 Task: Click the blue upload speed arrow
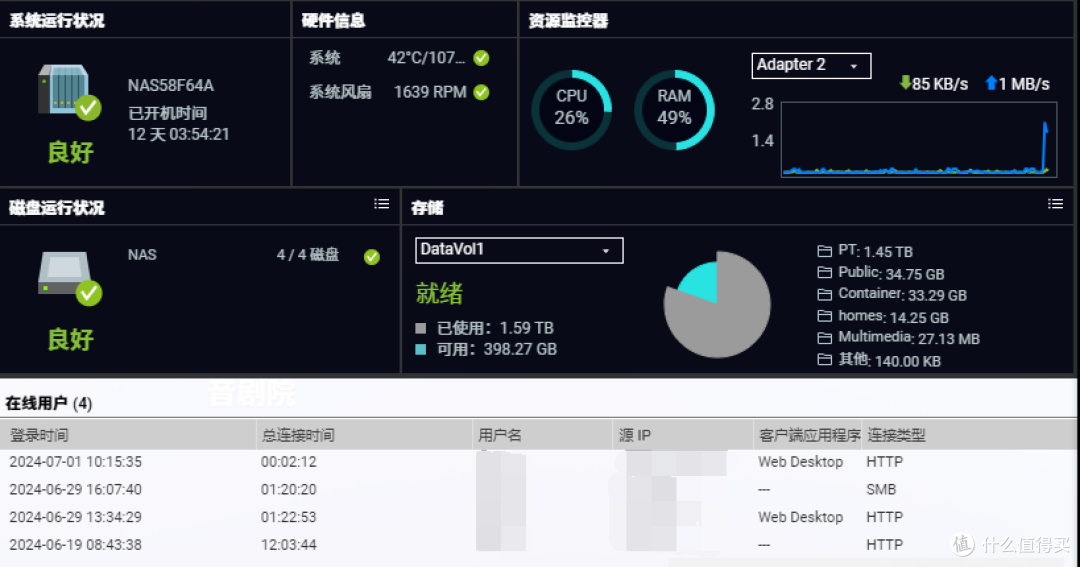click(991, 83)
